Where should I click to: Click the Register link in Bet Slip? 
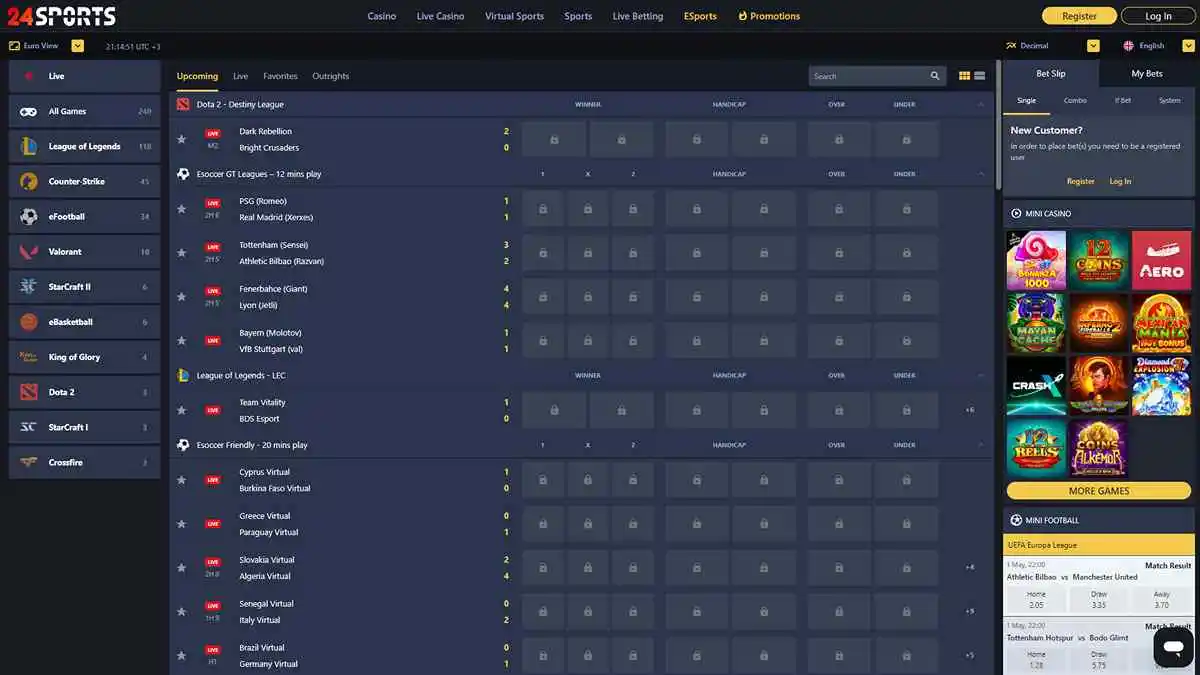[x=1080, y=181]
